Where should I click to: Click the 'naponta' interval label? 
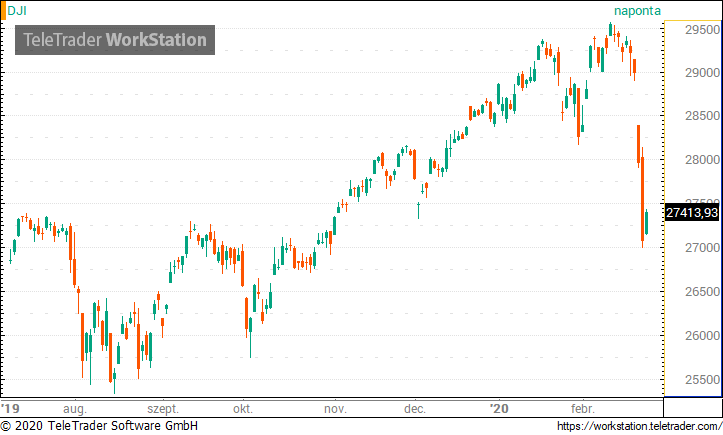[637, 11]
